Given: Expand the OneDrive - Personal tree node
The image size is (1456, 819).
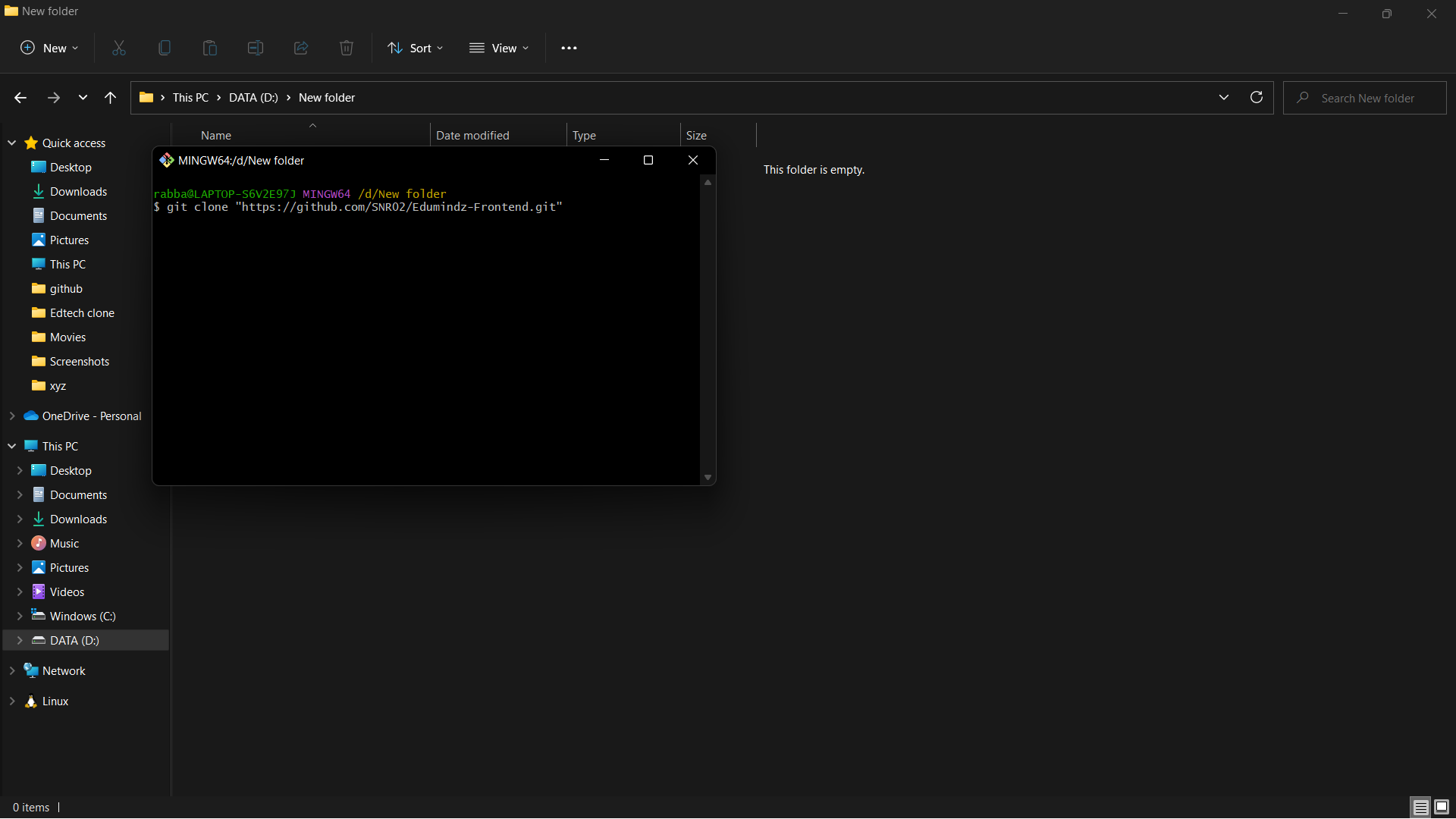Looking at the screenshot, I should coord(12,416).
